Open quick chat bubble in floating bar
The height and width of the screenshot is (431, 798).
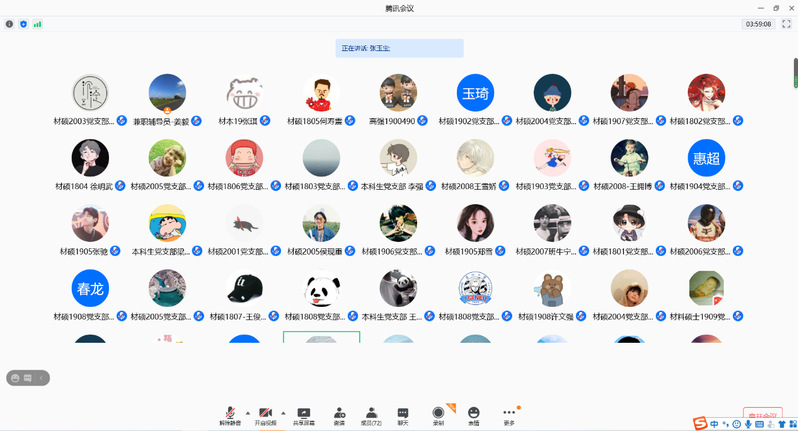(x=28, y=377)
